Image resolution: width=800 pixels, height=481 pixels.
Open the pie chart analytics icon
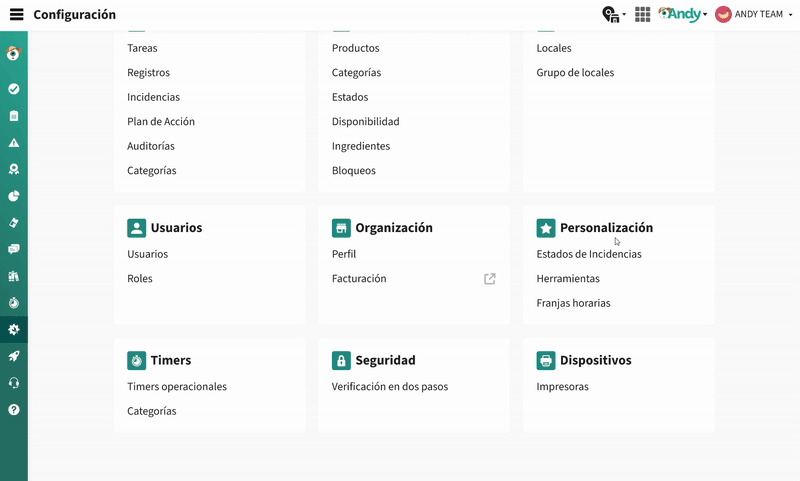(x=14, y=196)
